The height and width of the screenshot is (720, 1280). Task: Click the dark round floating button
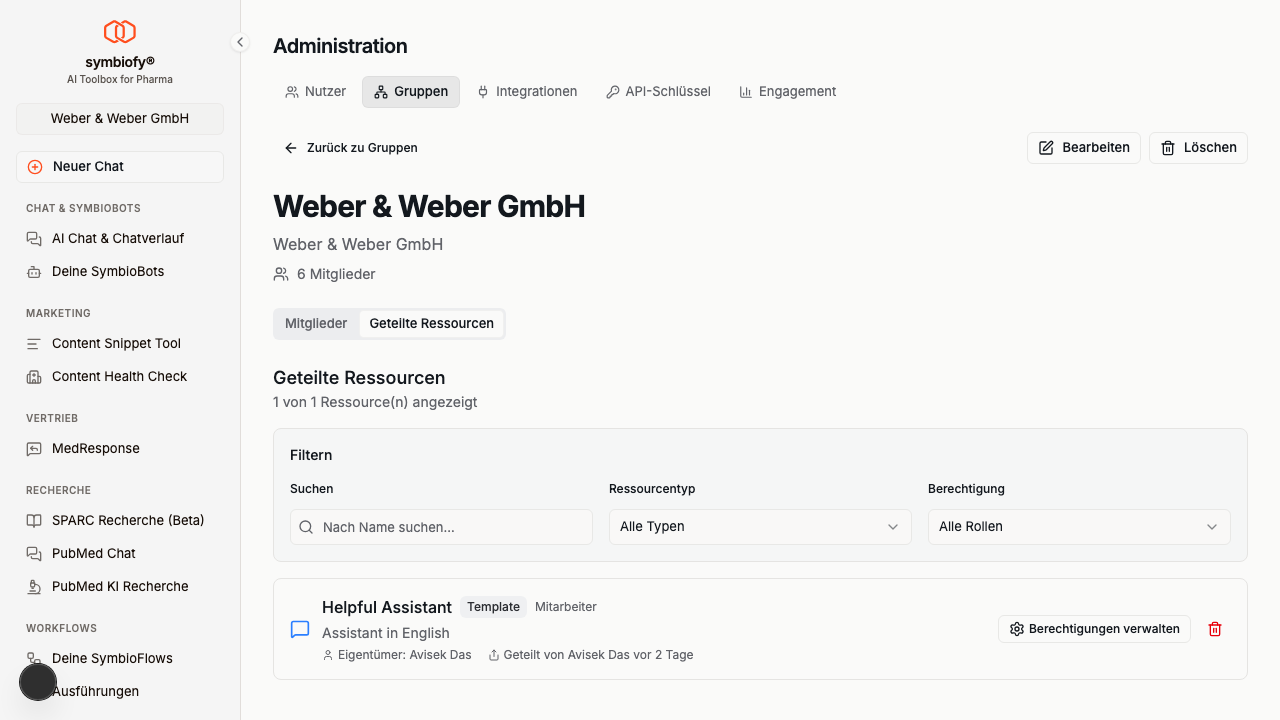point(38,682)
